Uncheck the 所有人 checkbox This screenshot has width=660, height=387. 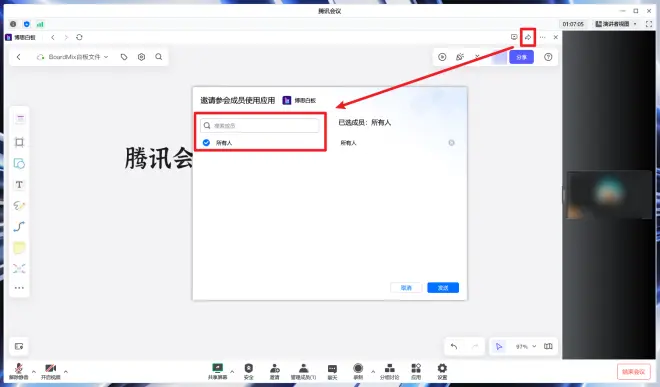pyautogui.click(x=206, y=143)
